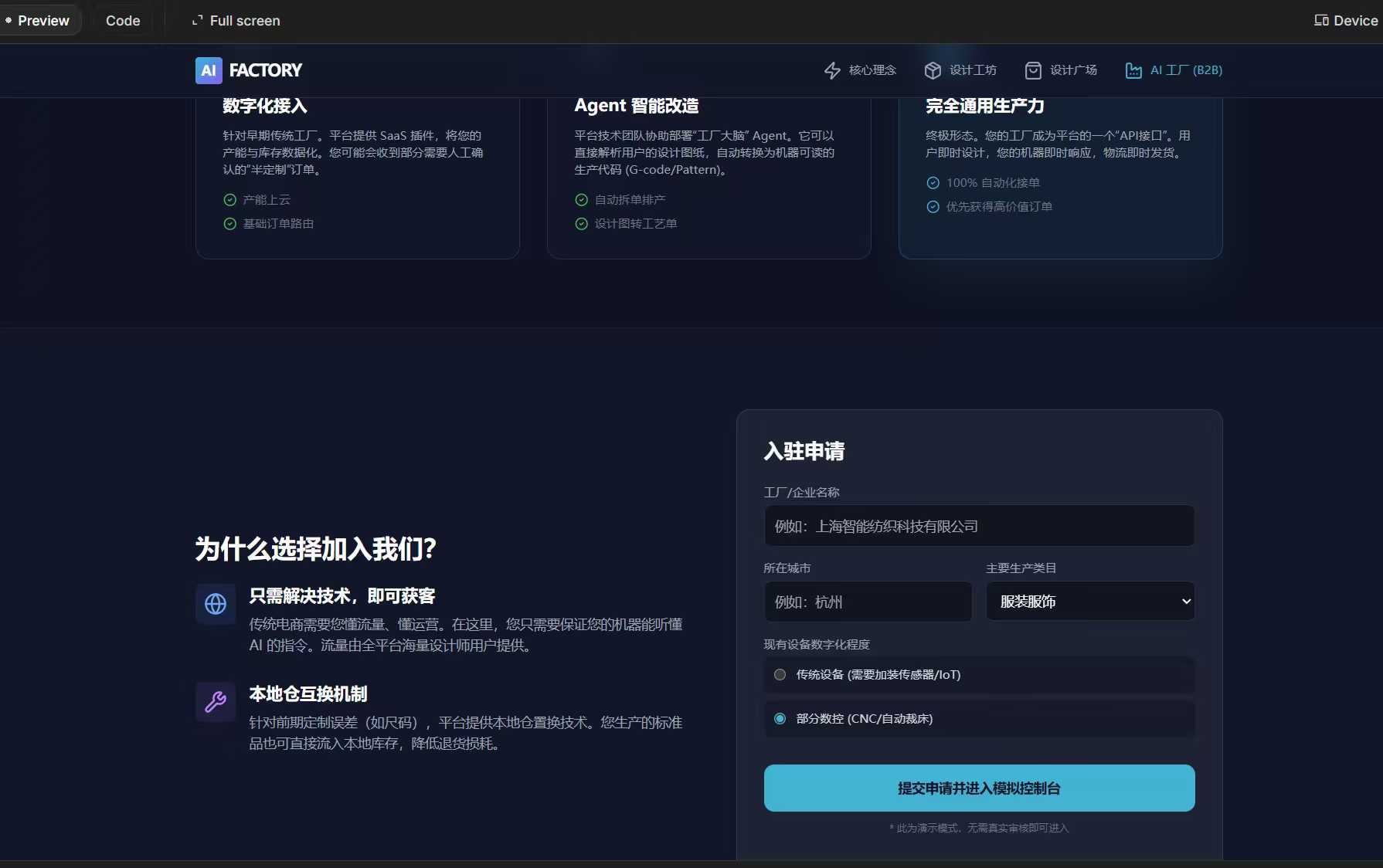Select the 部分数控 (CNC/自动裁床) radio option
1383x868 pixels.
[x=780, y=719]
